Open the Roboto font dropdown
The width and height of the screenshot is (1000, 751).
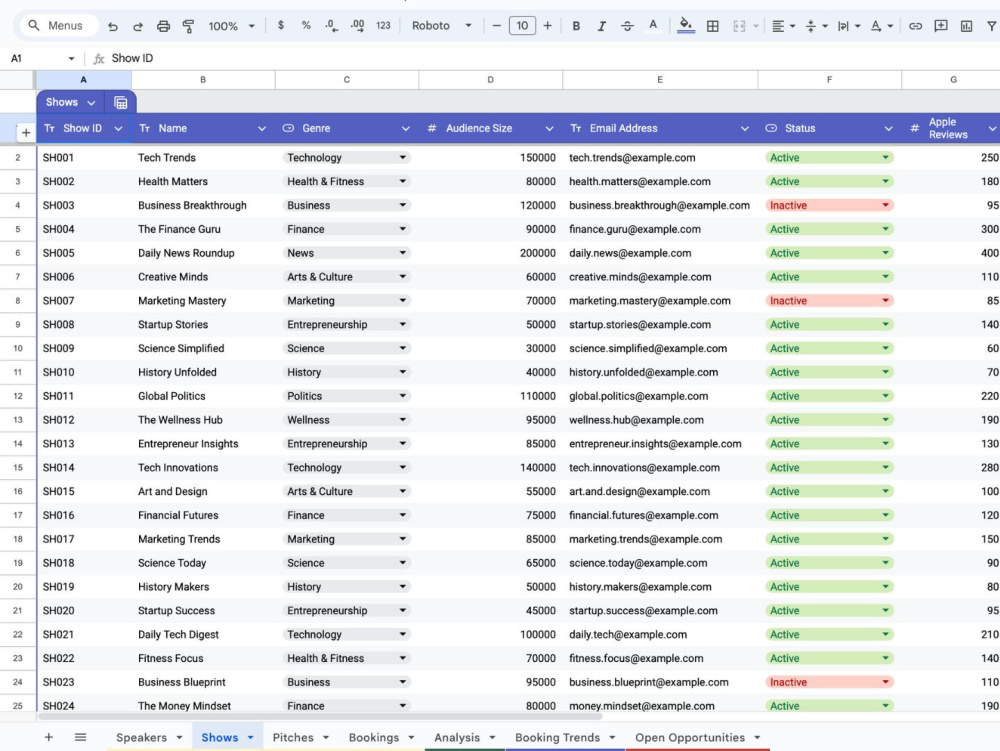[442, 26]
